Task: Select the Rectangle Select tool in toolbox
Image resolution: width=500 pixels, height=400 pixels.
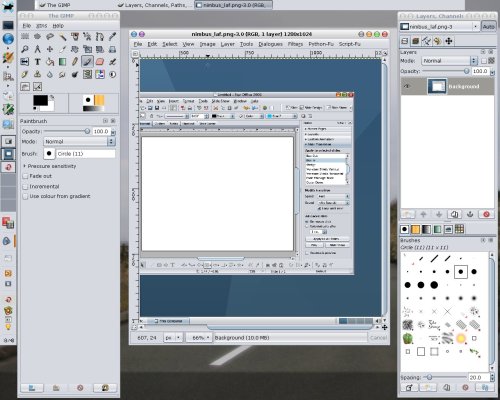Action: [25, 37]
